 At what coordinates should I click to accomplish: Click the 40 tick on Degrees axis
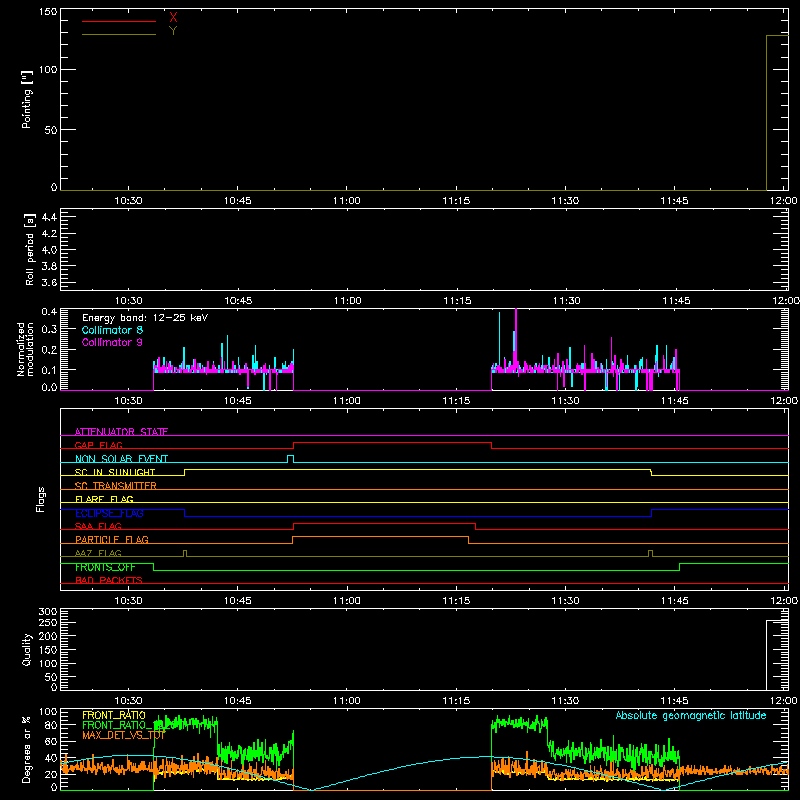pos(51,758)
